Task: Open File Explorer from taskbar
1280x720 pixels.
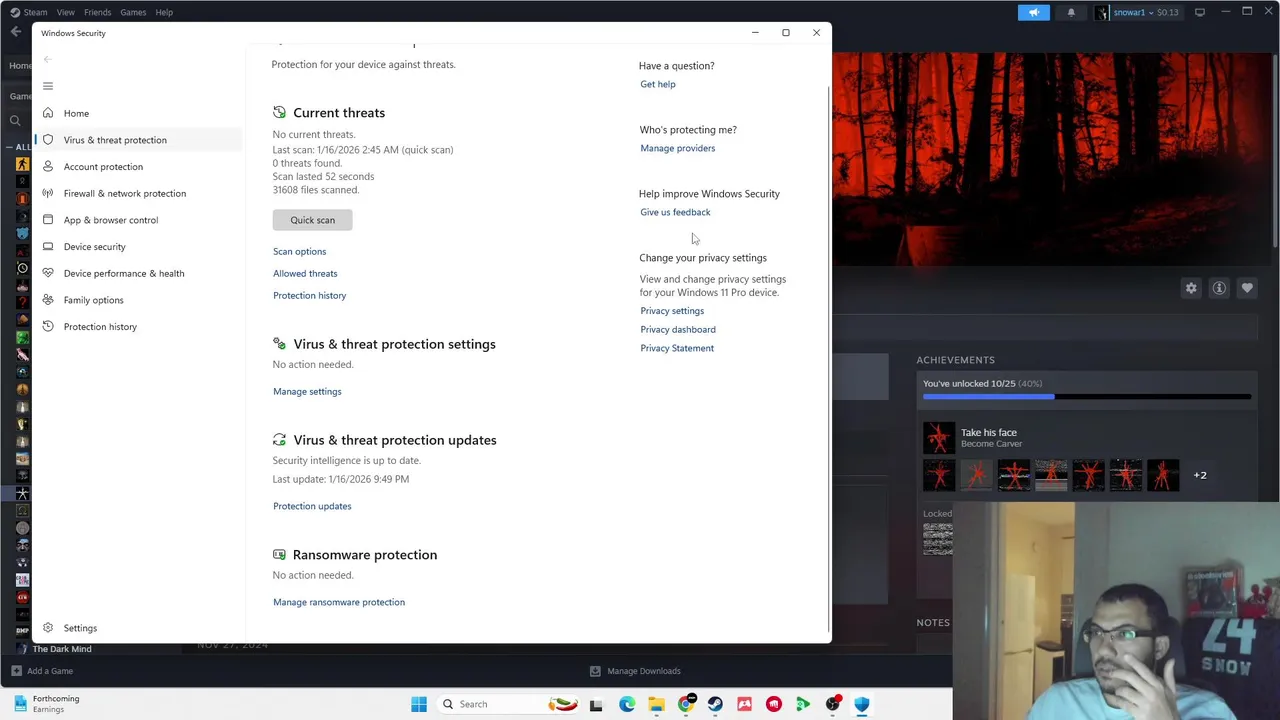Action: point(656,704)
